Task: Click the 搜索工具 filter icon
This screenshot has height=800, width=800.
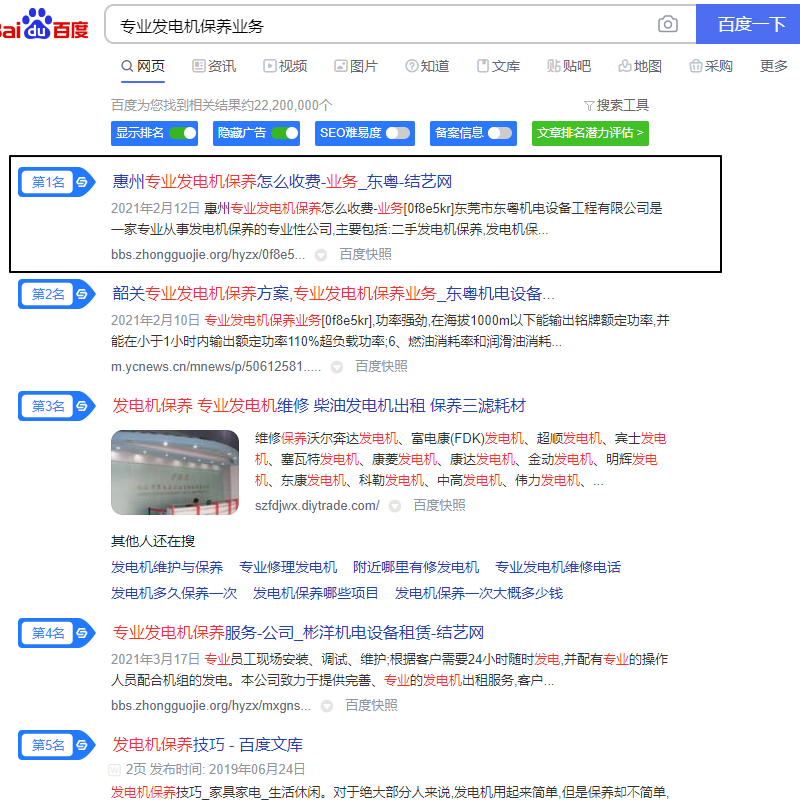Action: coord(589,106)
